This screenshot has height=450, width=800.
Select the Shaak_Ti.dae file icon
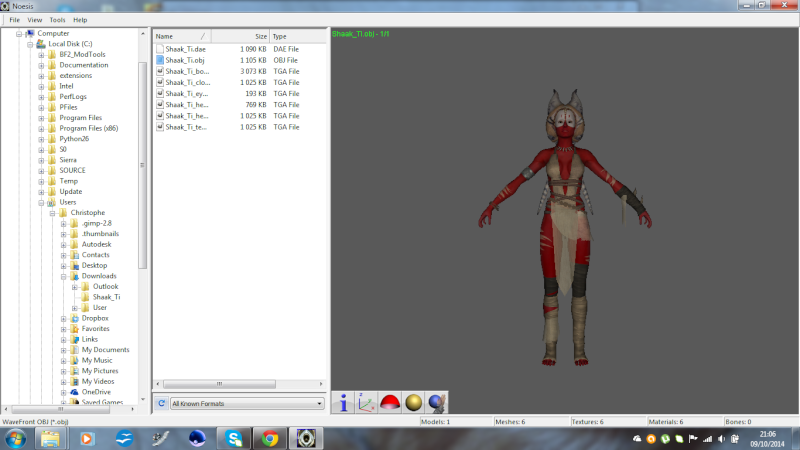tap(160, 49)
